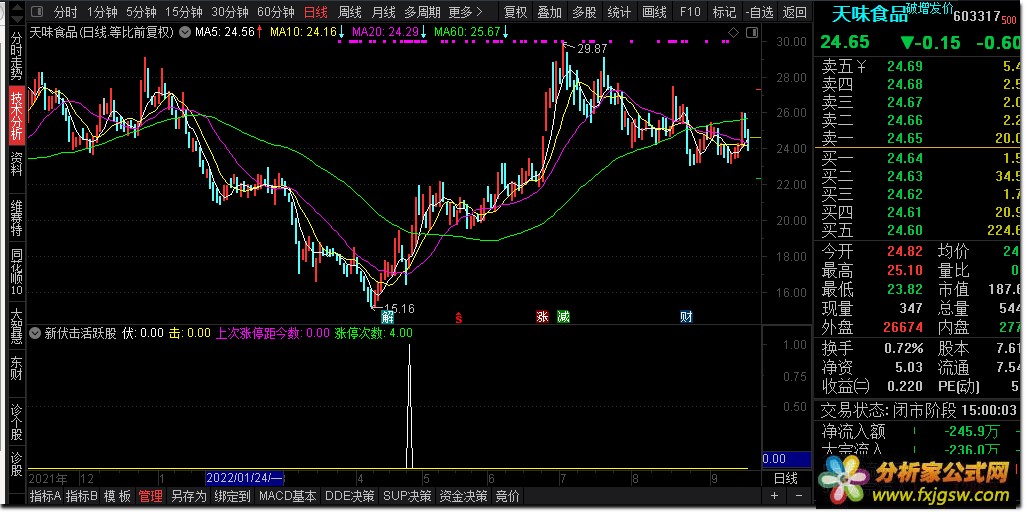The height and width of the screenshot is (512, 1026).
Task: Select the 指标A tab
Action: click(45, 496)
